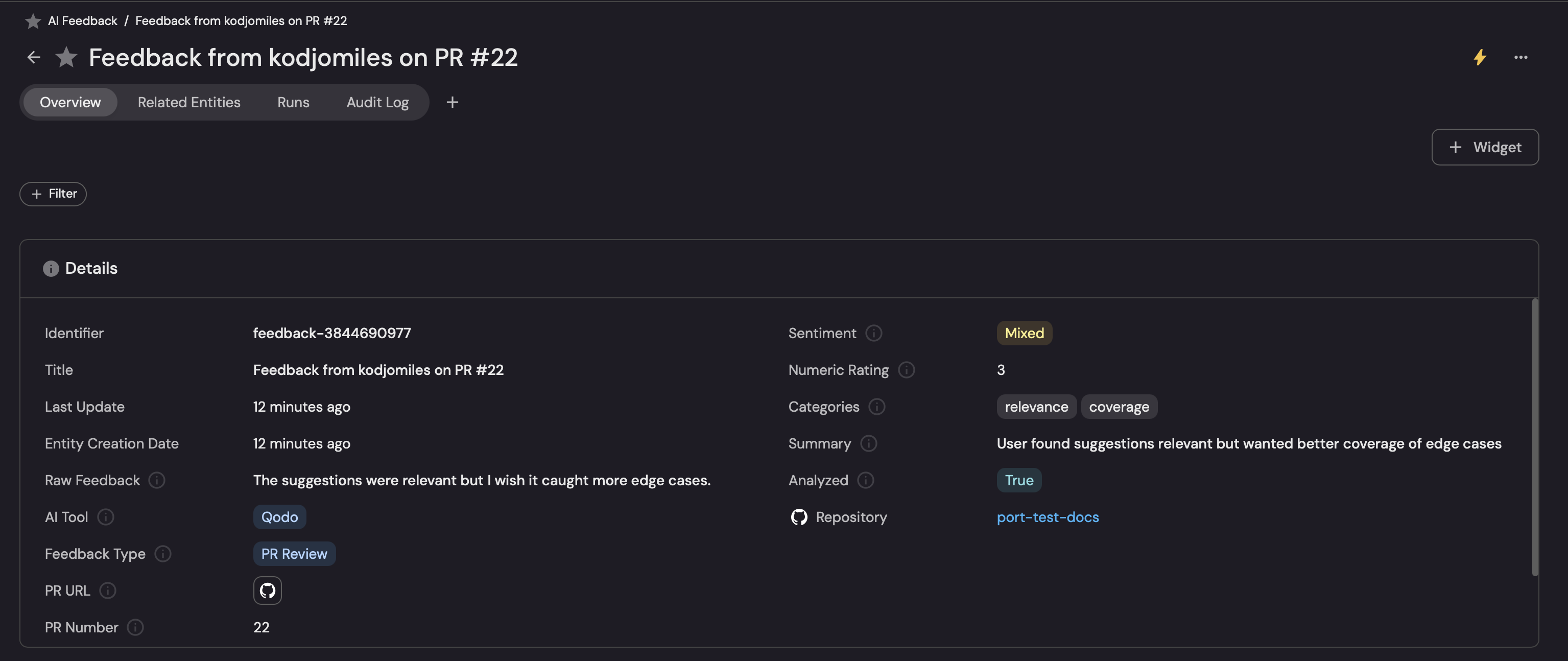This screenshot has width=1568, height=661.
Task: Click the lightning bolt actions icon
Action: click(1480, 57)
